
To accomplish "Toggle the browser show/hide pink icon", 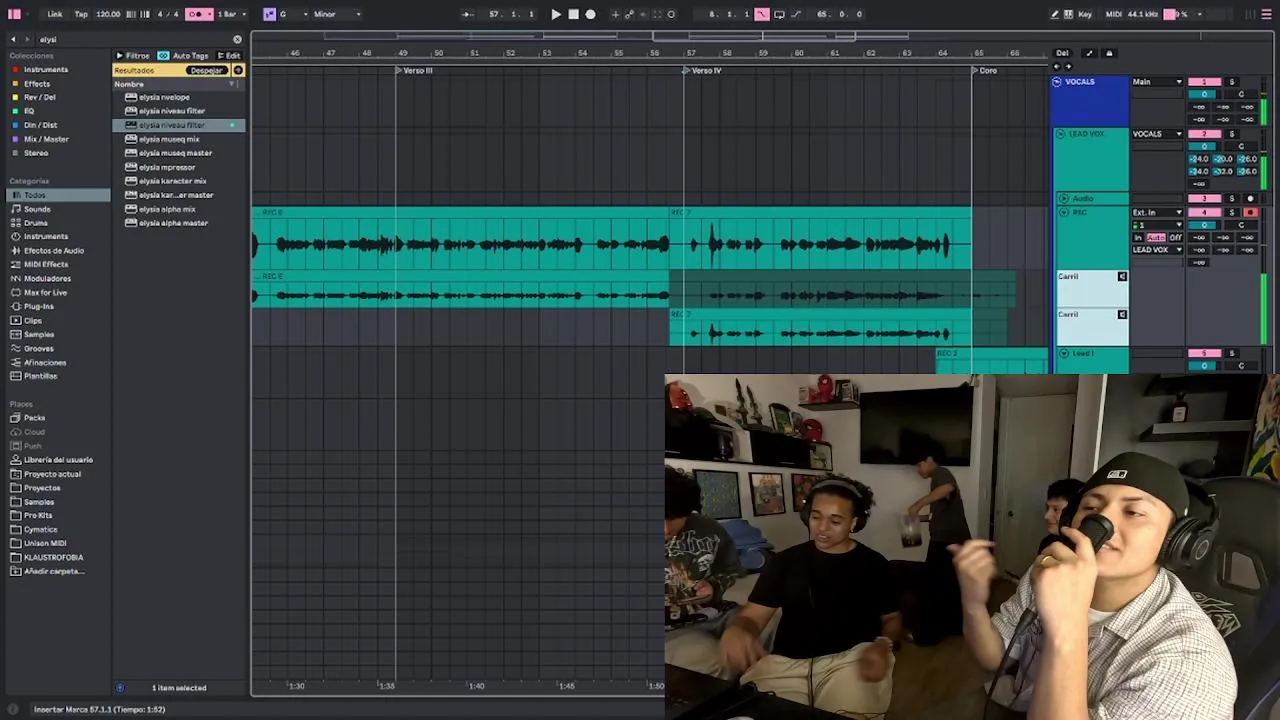I will (14, 14).
